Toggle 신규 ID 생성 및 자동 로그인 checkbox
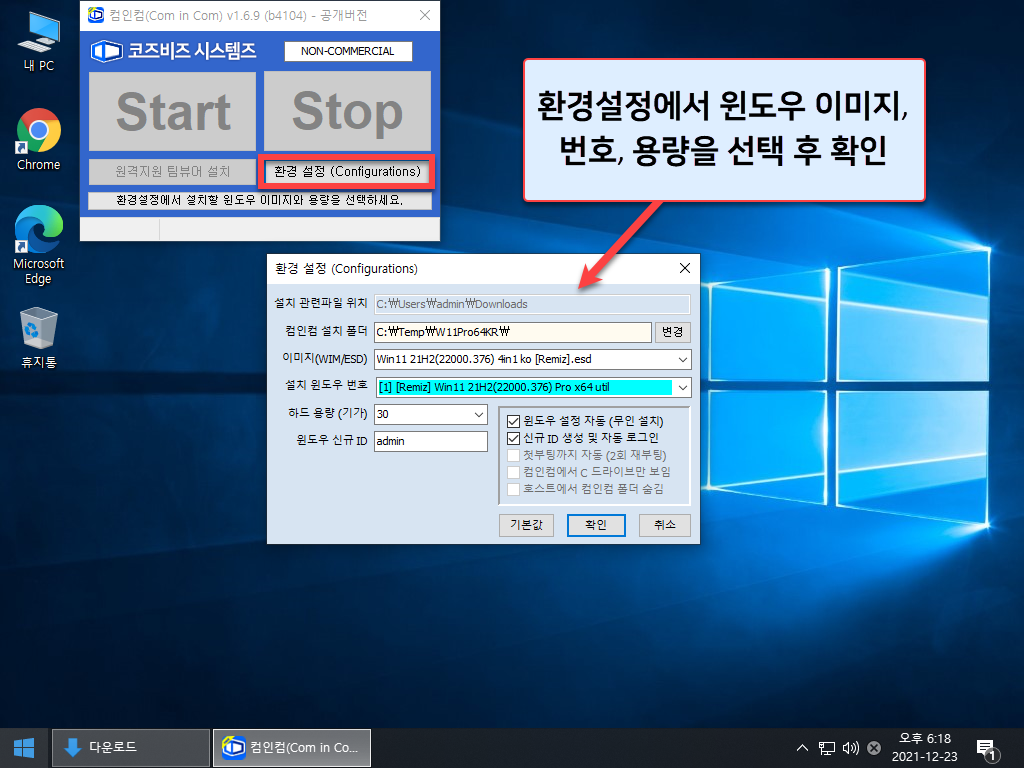This screenshot has height=768, width=1024. 513,438
